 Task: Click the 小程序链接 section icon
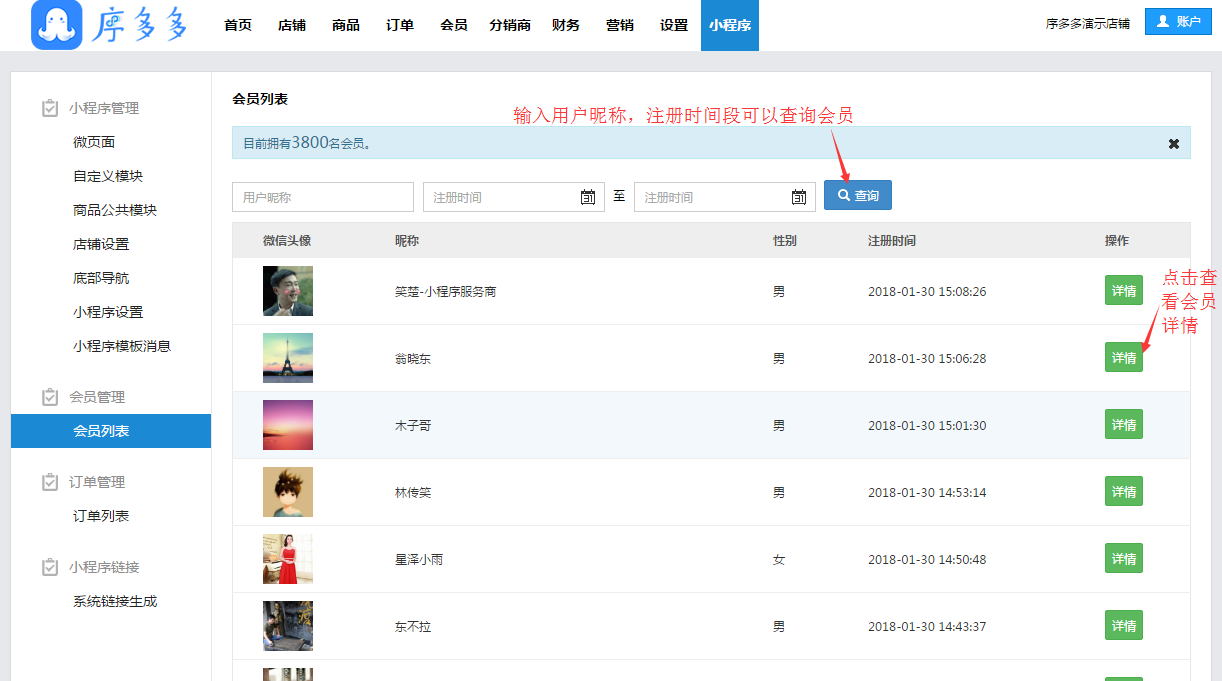[50, 567]
